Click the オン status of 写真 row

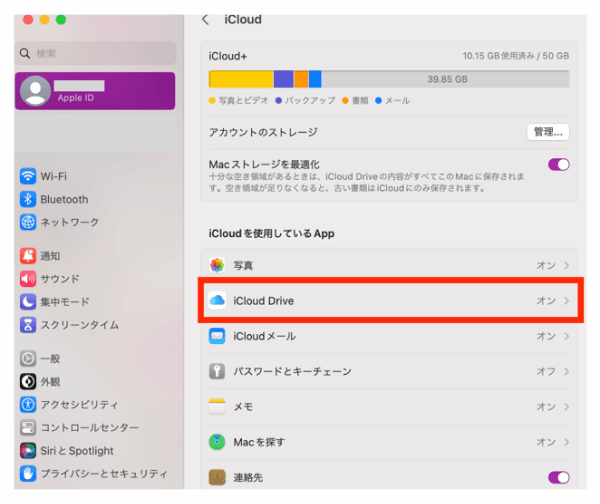[546, 265]
